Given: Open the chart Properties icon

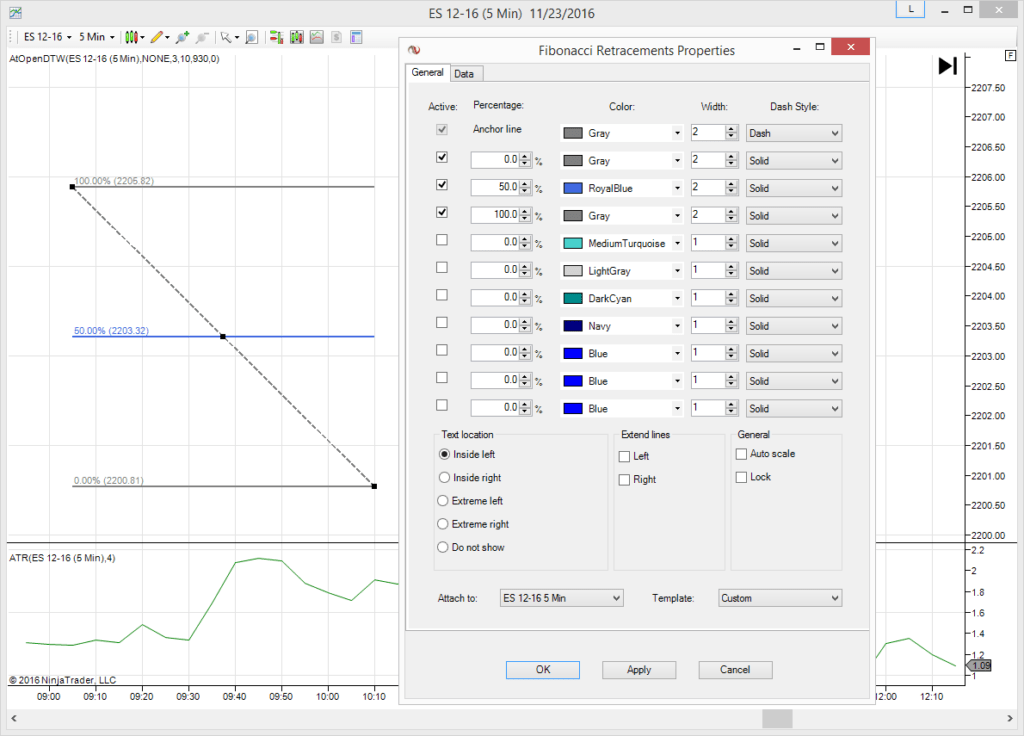Looking at the screenshot, I should (x=356, y=37).
